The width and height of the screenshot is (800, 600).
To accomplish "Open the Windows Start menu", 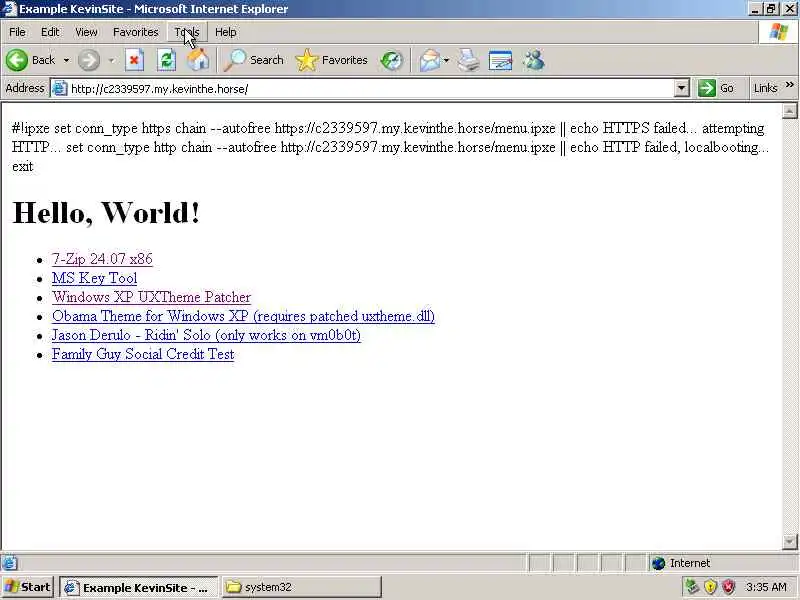I will point(28,587).
